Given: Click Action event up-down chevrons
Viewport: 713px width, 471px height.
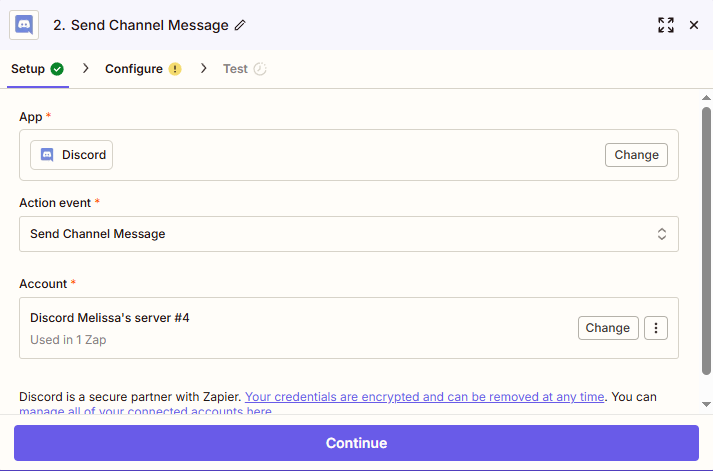Looking at the screenshot, I should [662, 234].
